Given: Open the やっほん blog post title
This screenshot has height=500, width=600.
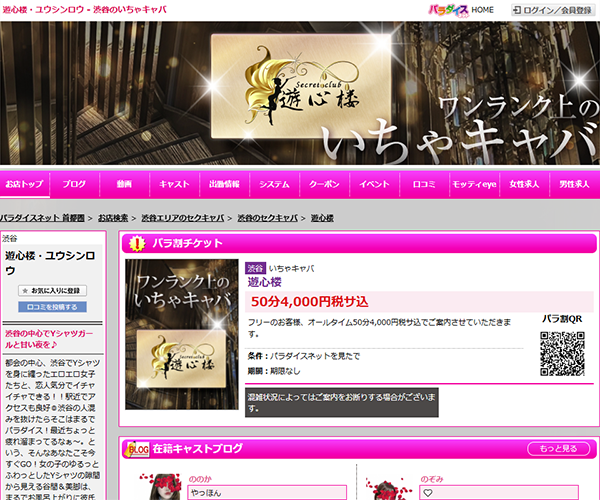Looking at the screenshot, I should 267,493.
